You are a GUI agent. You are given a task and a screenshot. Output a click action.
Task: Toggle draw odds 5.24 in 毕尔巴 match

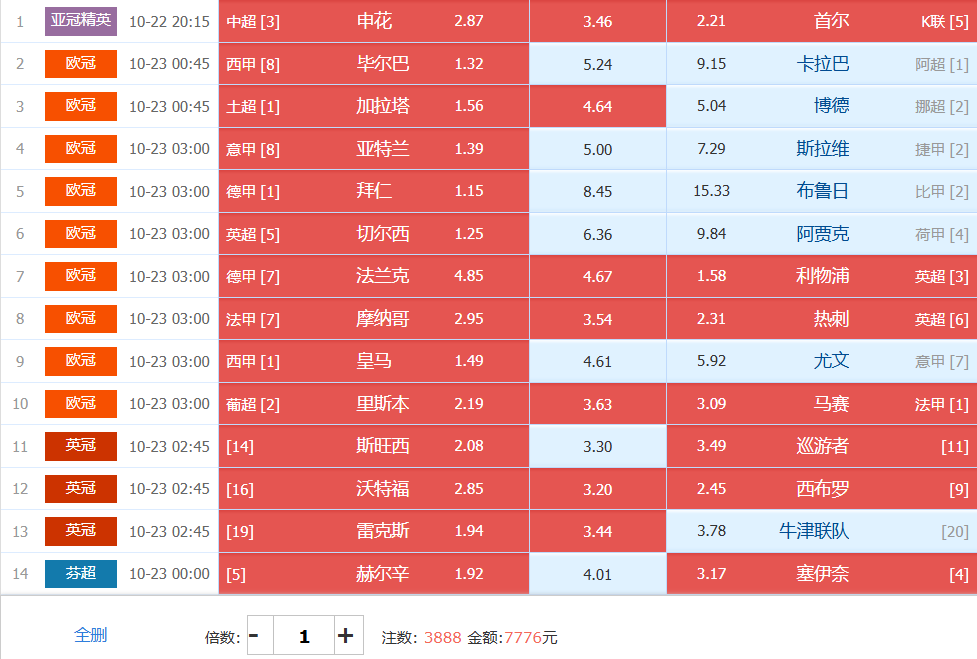point(597,64)
